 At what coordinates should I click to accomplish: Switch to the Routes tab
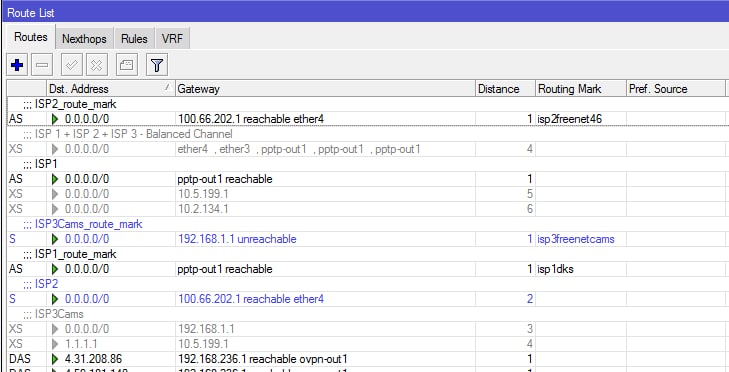[31, 37]
